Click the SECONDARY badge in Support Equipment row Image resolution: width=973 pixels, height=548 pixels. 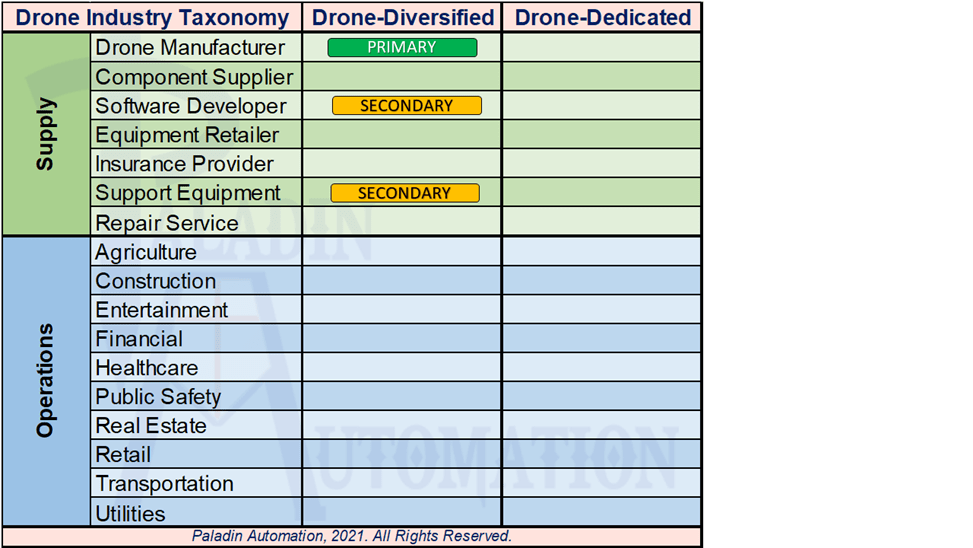404,193
